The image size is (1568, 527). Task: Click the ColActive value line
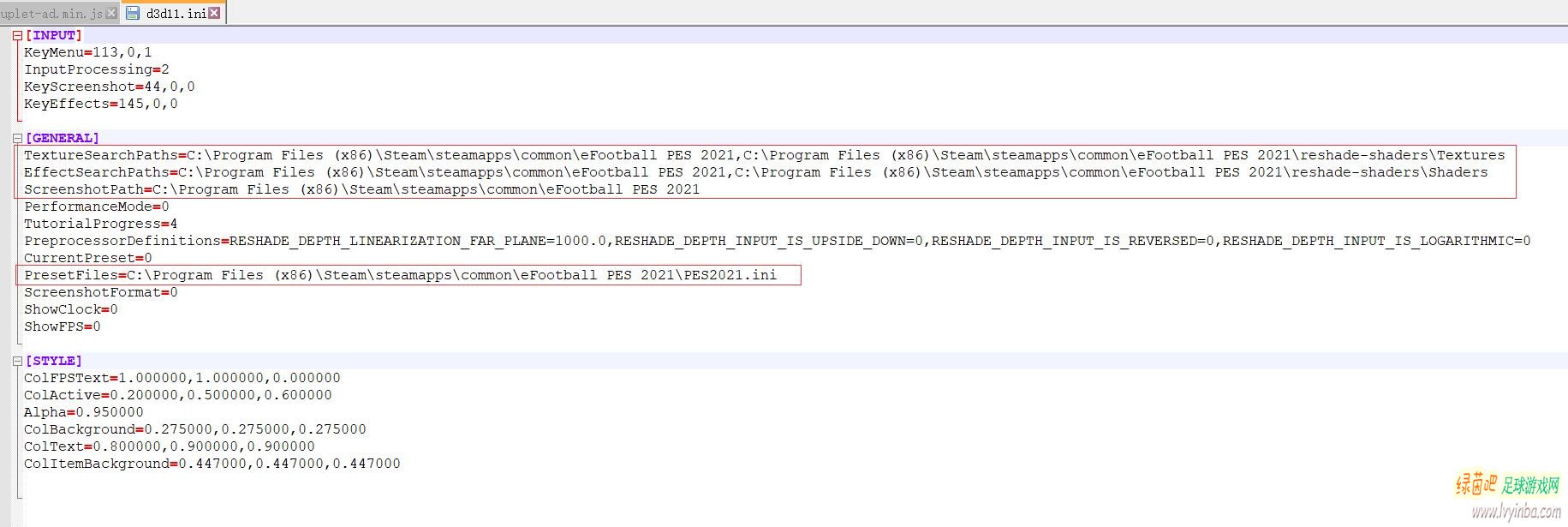click(x=178, y=395)
